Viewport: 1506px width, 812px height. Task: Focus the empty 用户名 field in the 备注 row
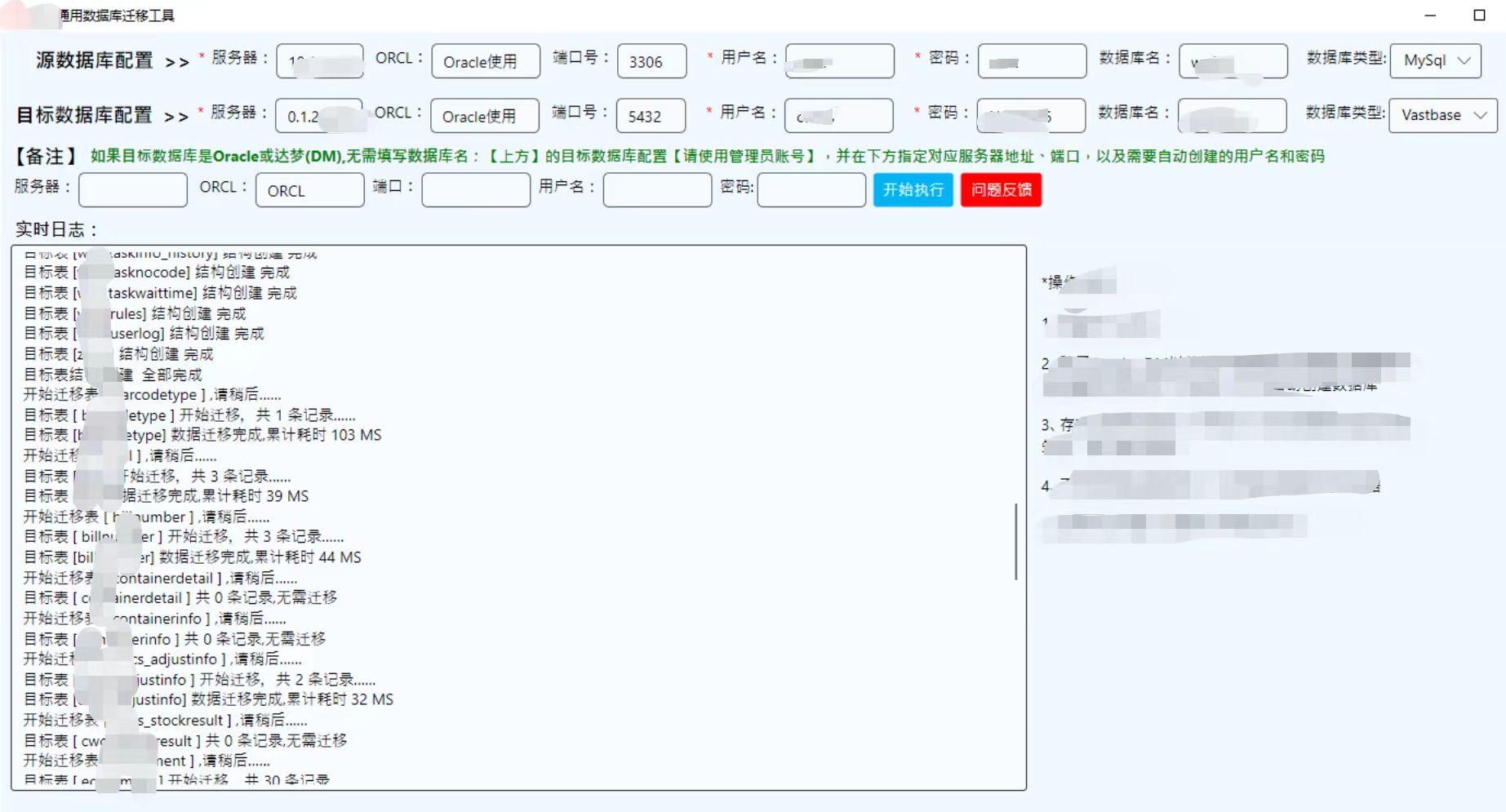click(657, 190)
